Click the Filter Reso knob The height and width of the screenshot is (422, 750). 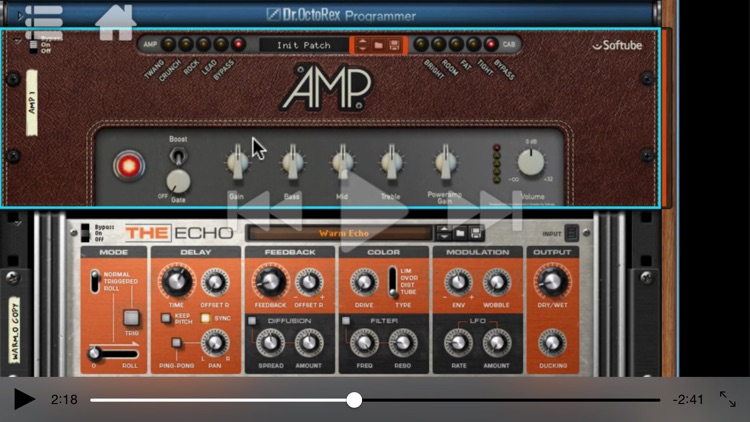[403, 343]
